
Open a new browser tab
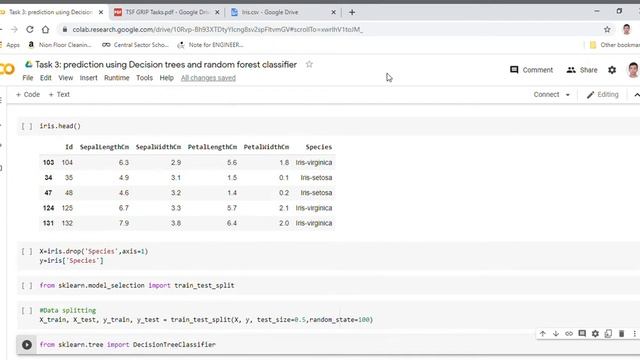tap(352, 12)
